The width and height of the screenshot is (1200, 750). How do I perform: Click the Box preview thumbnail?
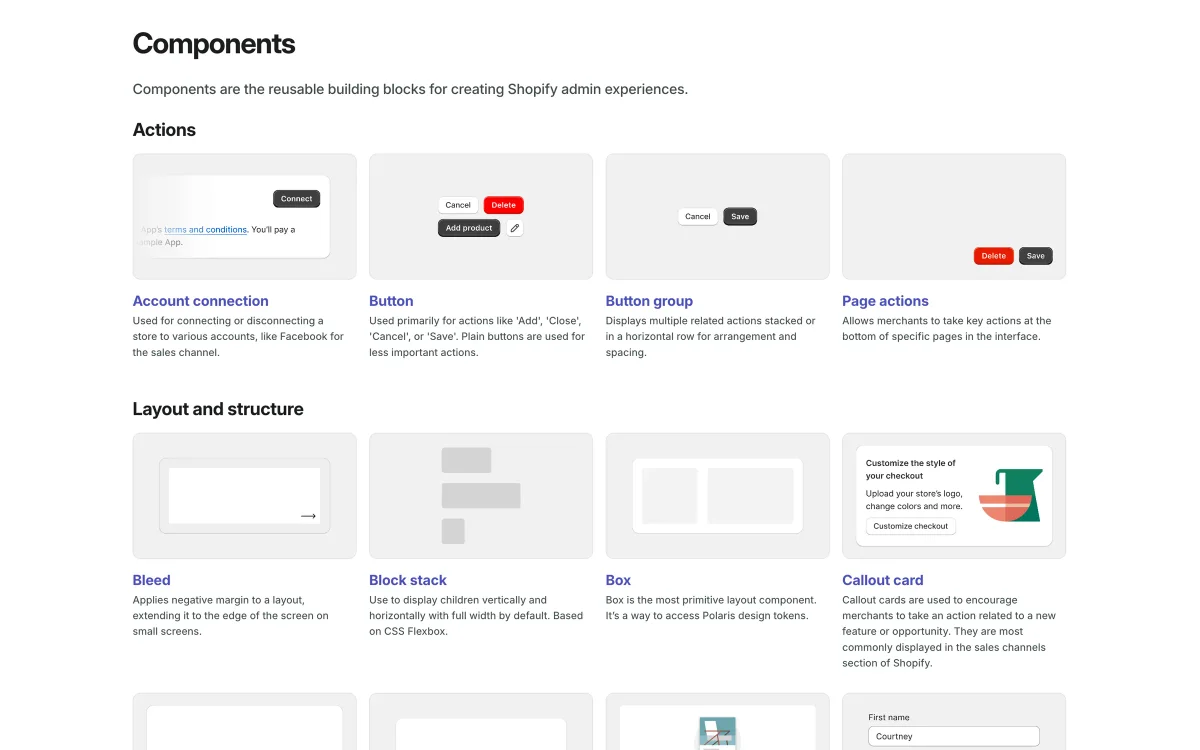point(717,495)
